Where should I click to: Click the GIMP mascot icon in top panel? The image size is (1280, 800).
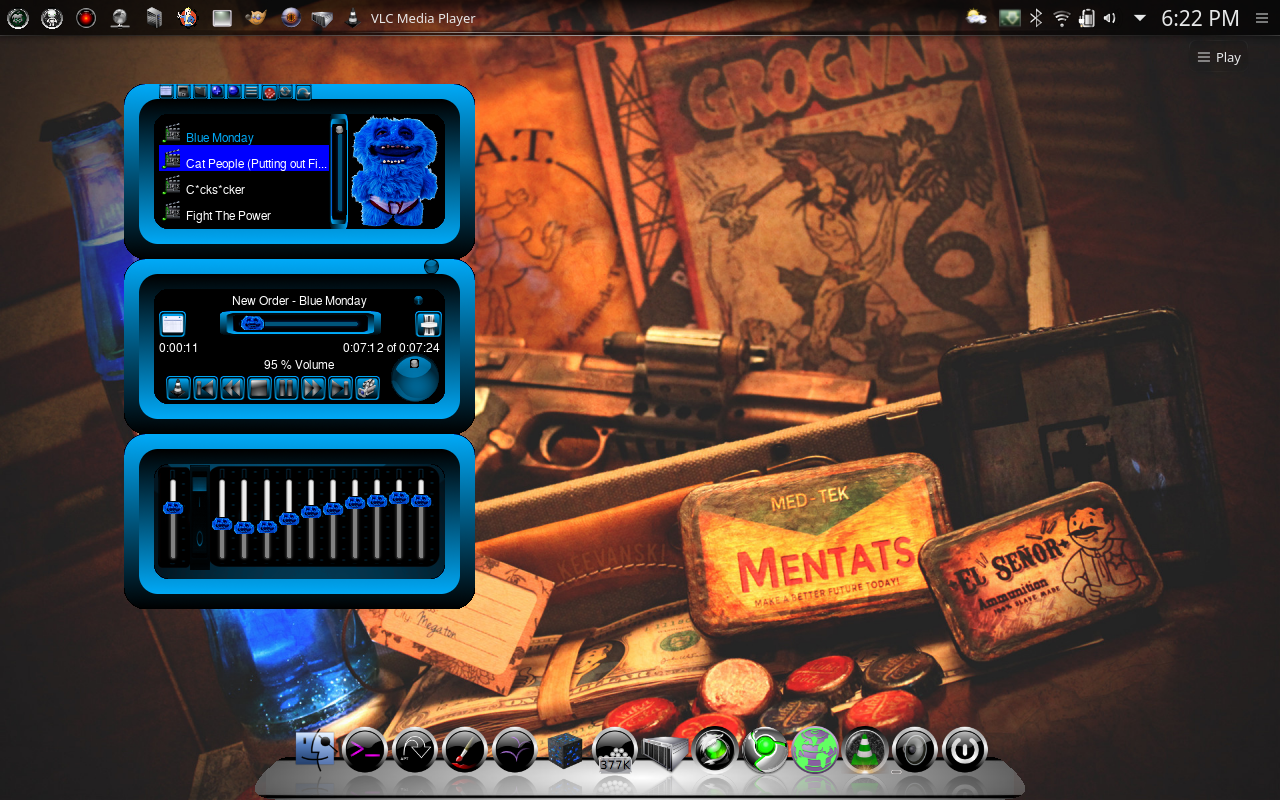coord(256,18)
